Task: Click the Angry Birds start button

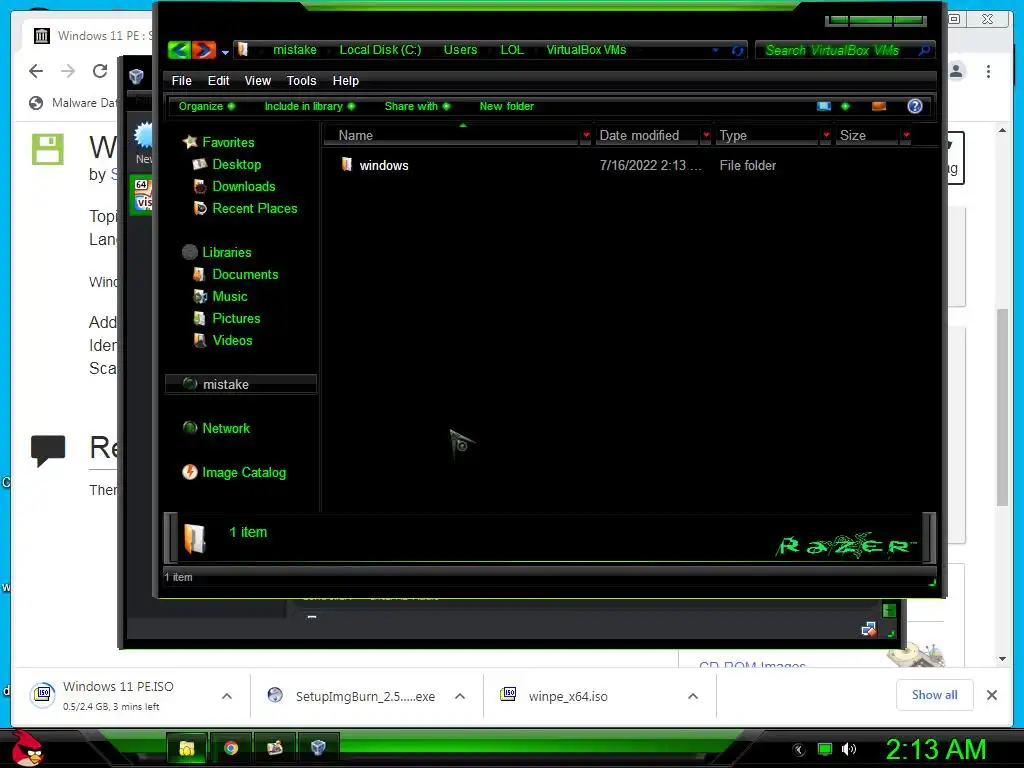Action: 26,747
